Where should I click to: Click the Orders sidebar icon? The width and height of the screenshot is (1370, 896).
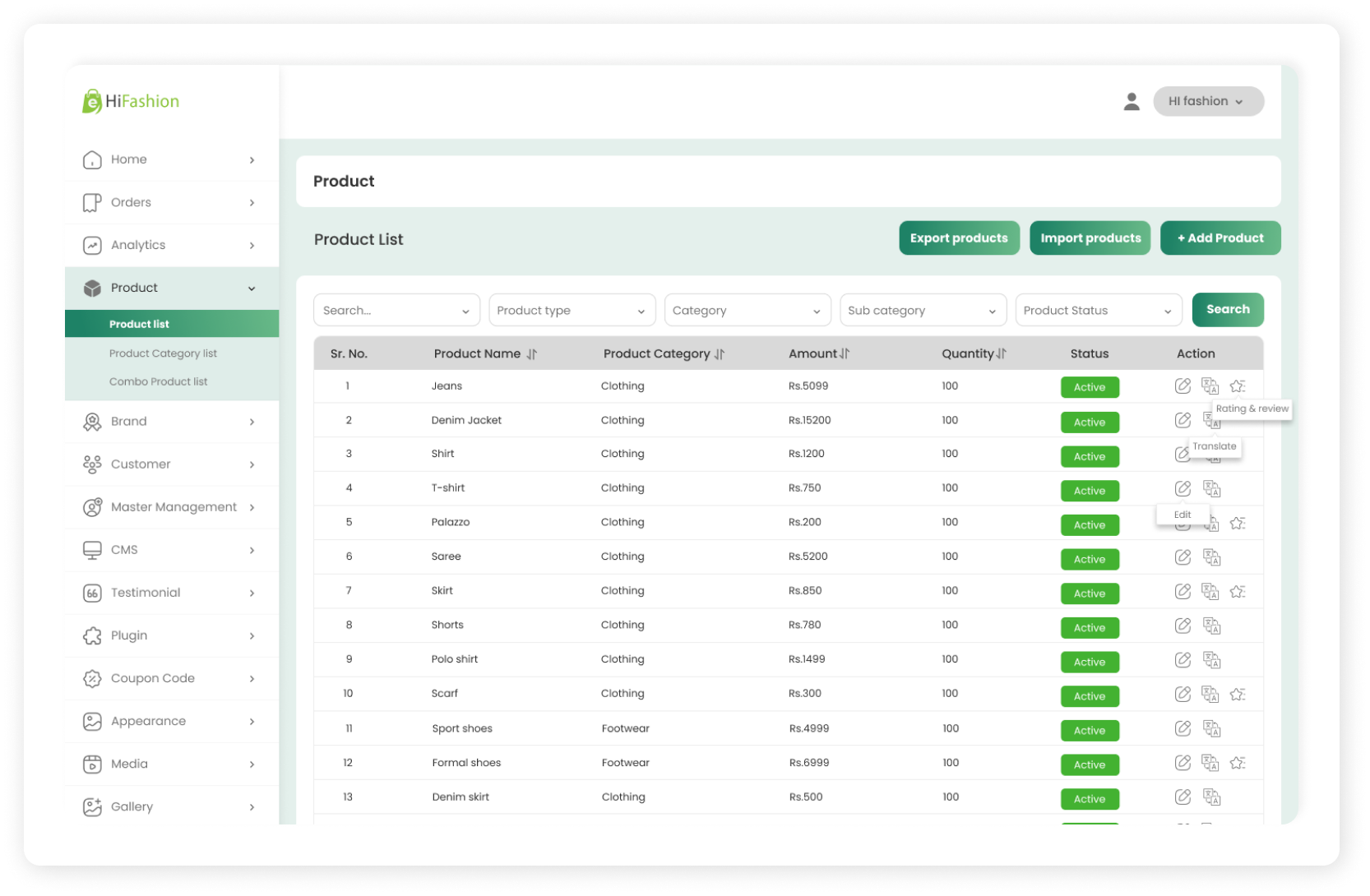[92, 202]
